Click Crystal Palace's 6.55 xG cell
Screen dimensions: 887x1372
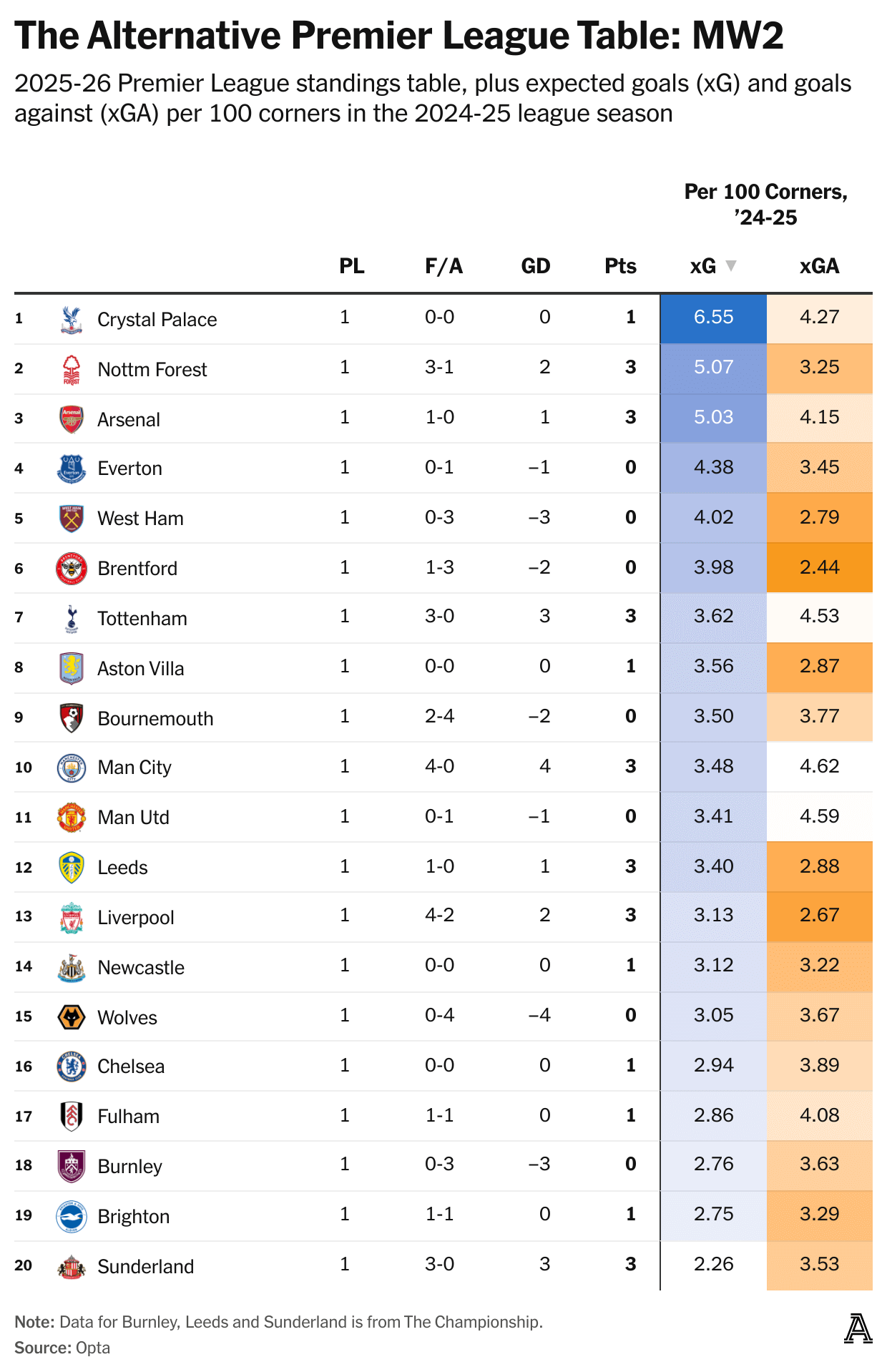(713, 318)
